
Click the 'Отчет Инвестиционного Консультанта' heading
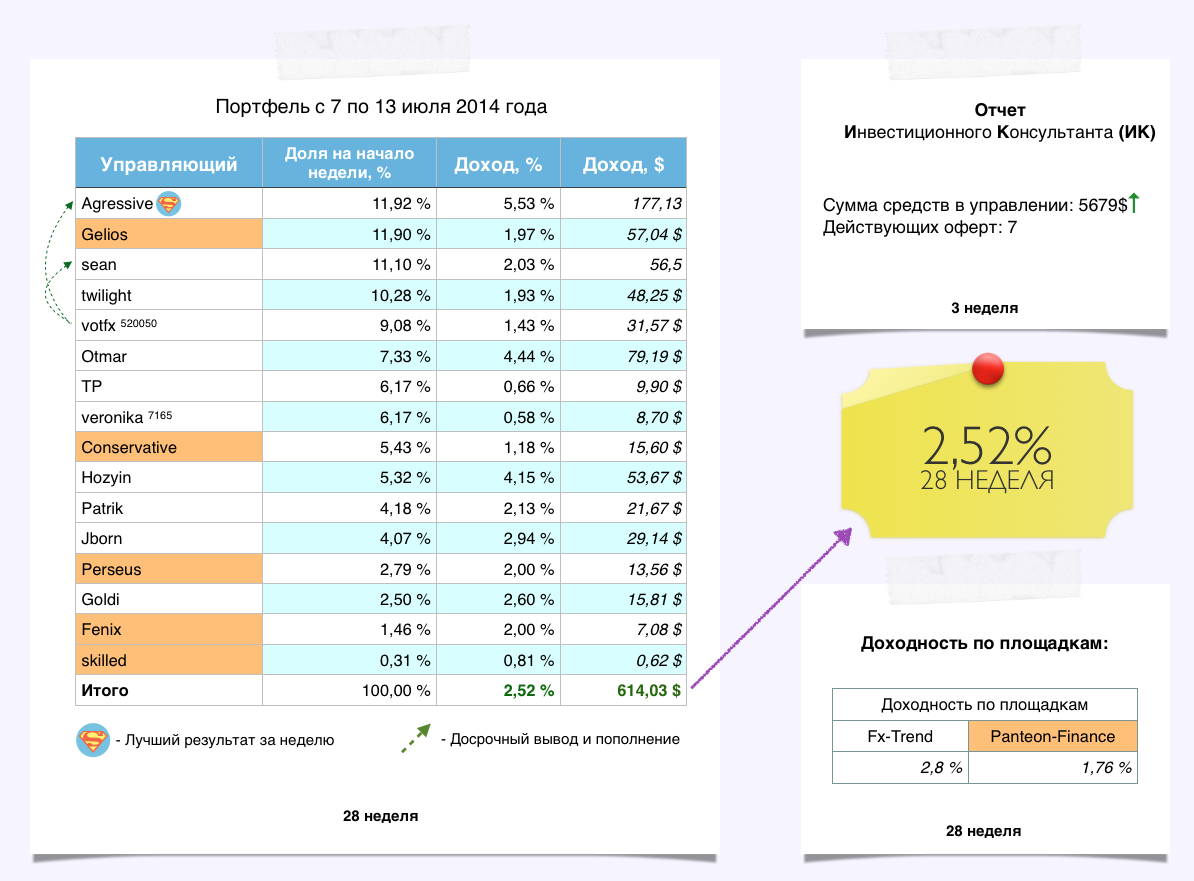click(999, 121)
